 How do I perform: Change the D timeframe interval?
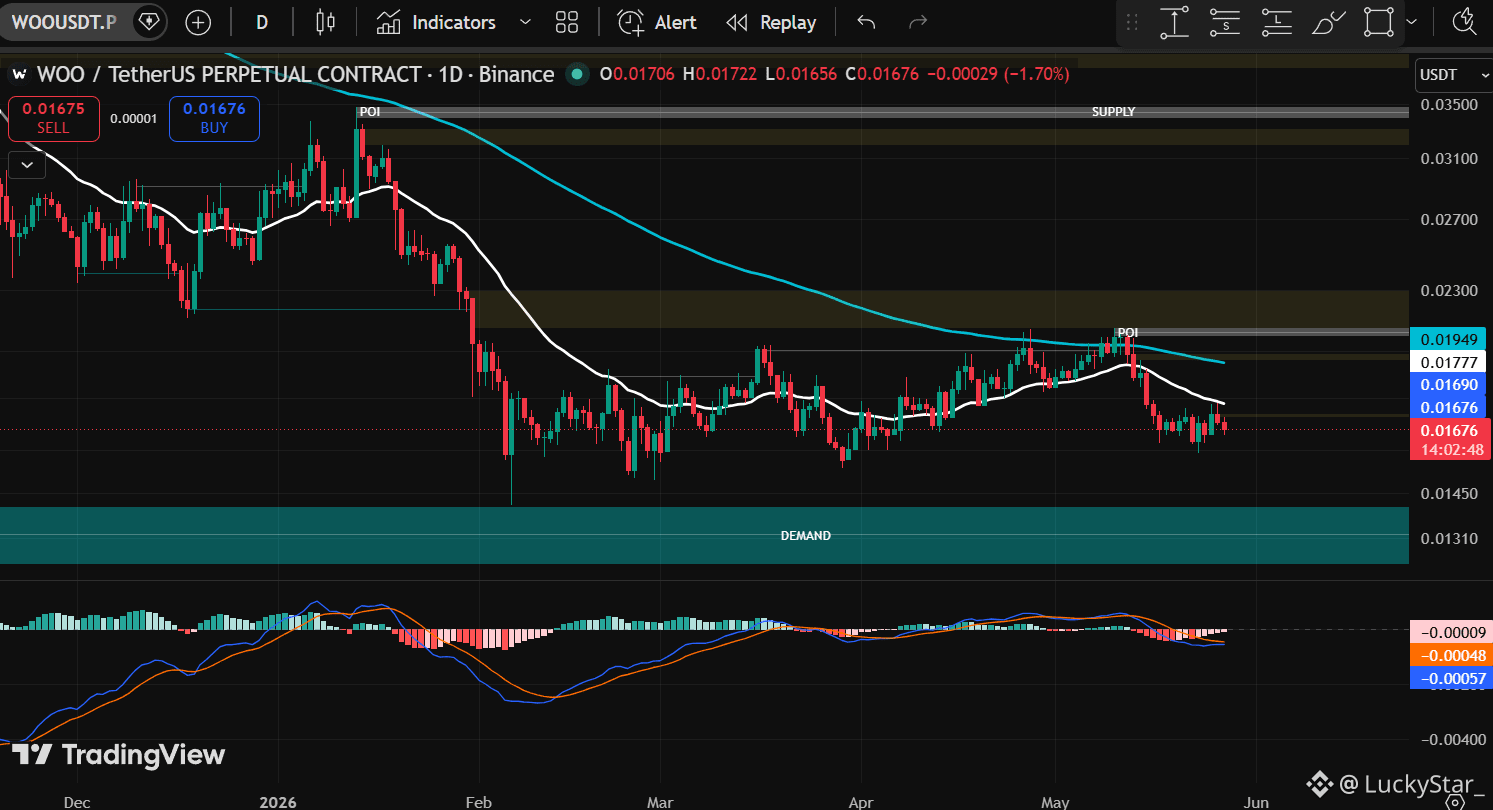262,22
